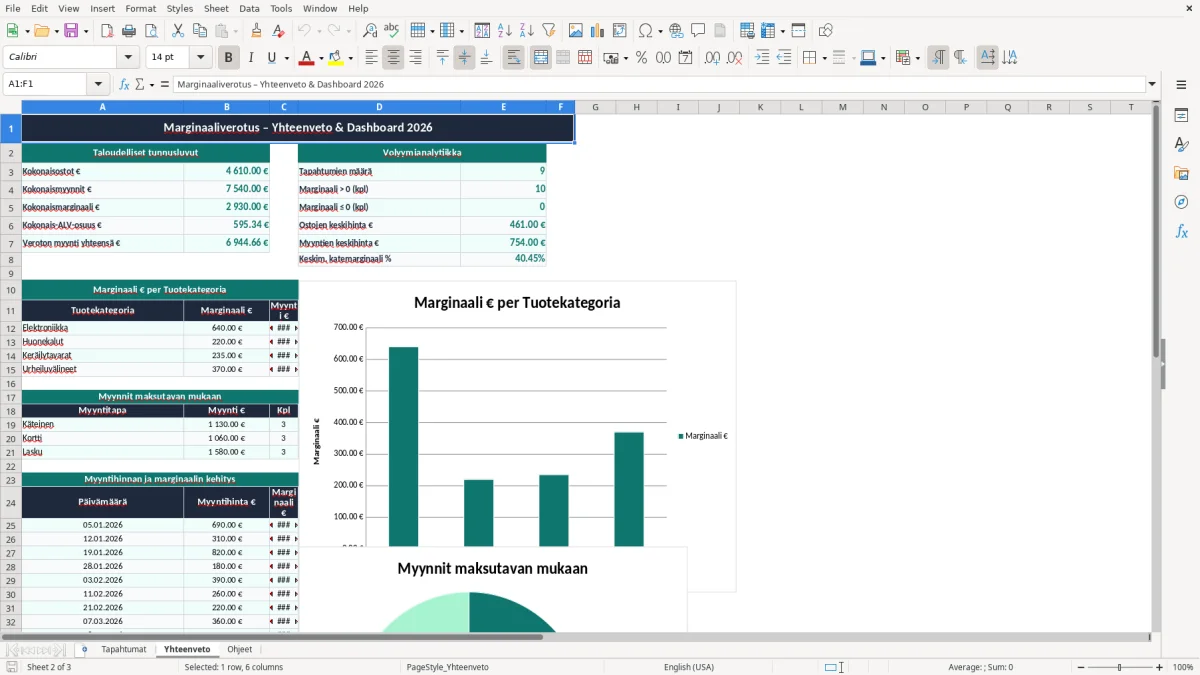The width and height of the screenshot is (1200, 675).
Task: Click the Increase Indent icon
Action: point(762,58)
